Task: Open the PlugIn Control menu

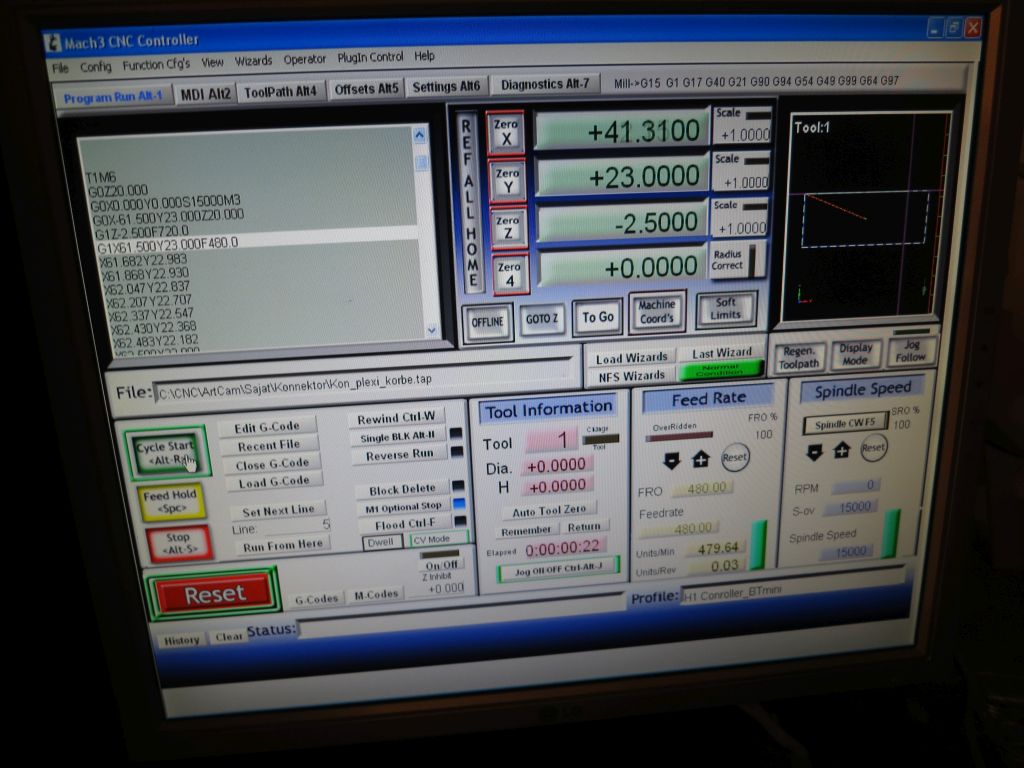Action: tap(370, 57)
